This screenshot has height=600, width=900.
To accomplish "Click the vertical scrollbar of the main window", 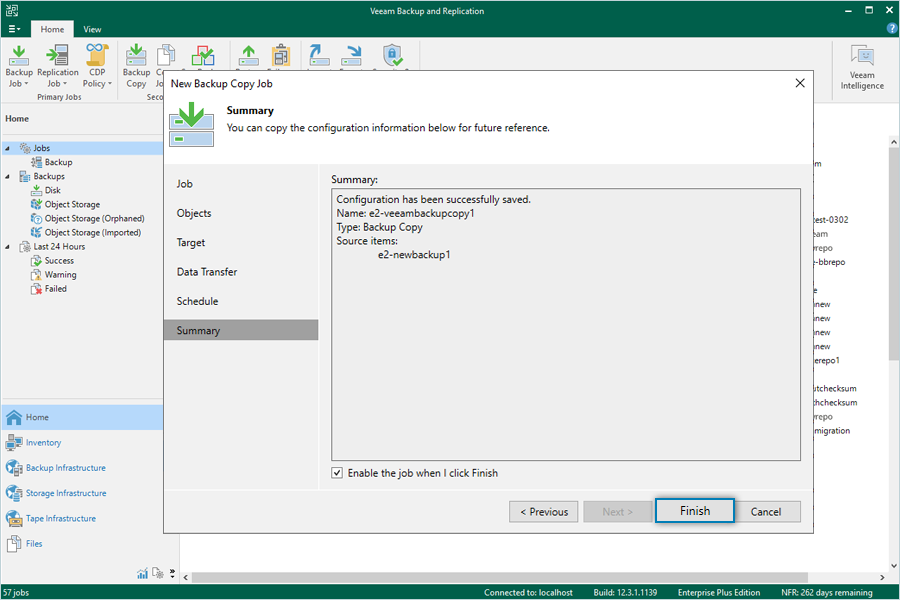I will (894, 253).
